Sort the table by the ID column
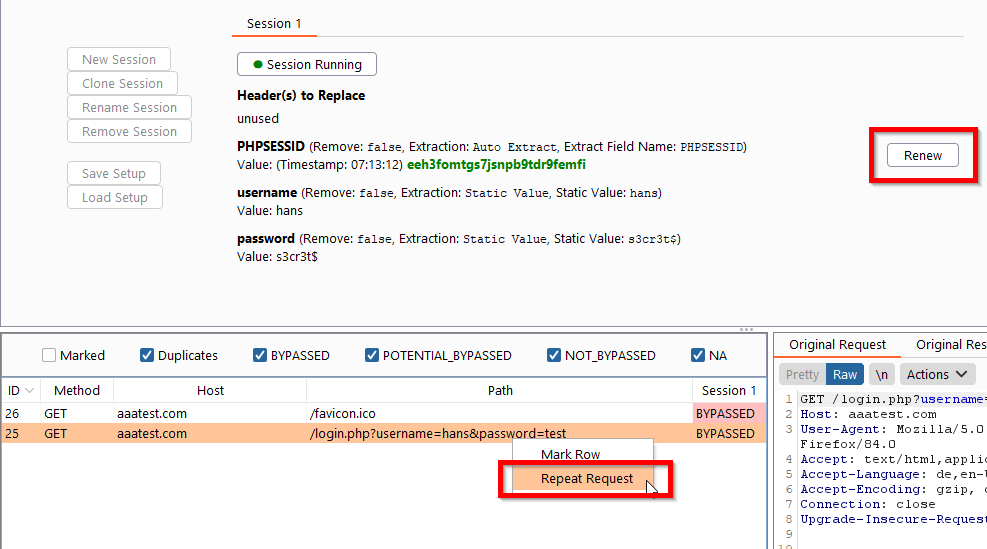The image size is (987, 549). coord(21,390)
